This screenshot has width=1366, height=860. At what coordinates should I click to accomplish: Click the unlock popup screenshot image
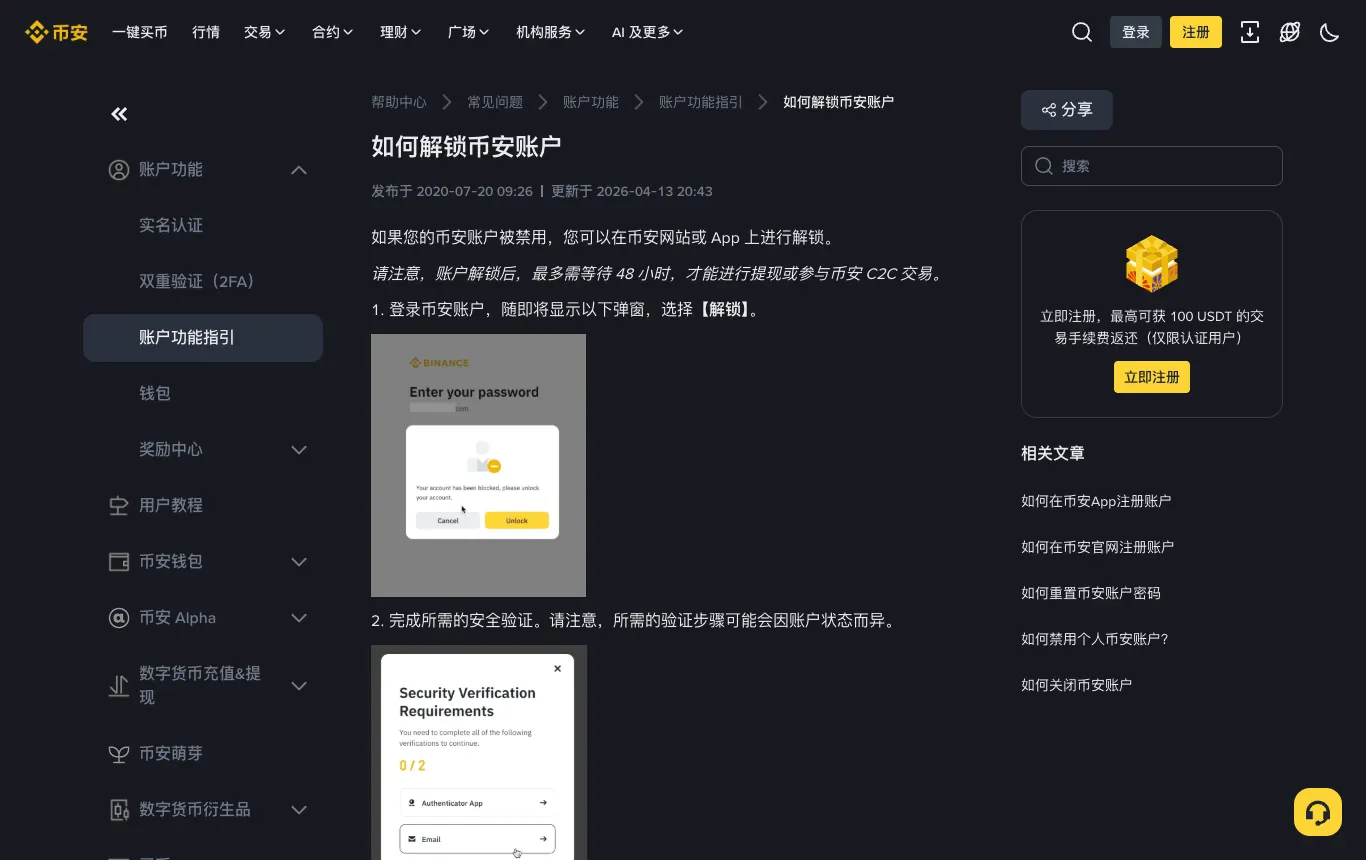pos(478,466)
